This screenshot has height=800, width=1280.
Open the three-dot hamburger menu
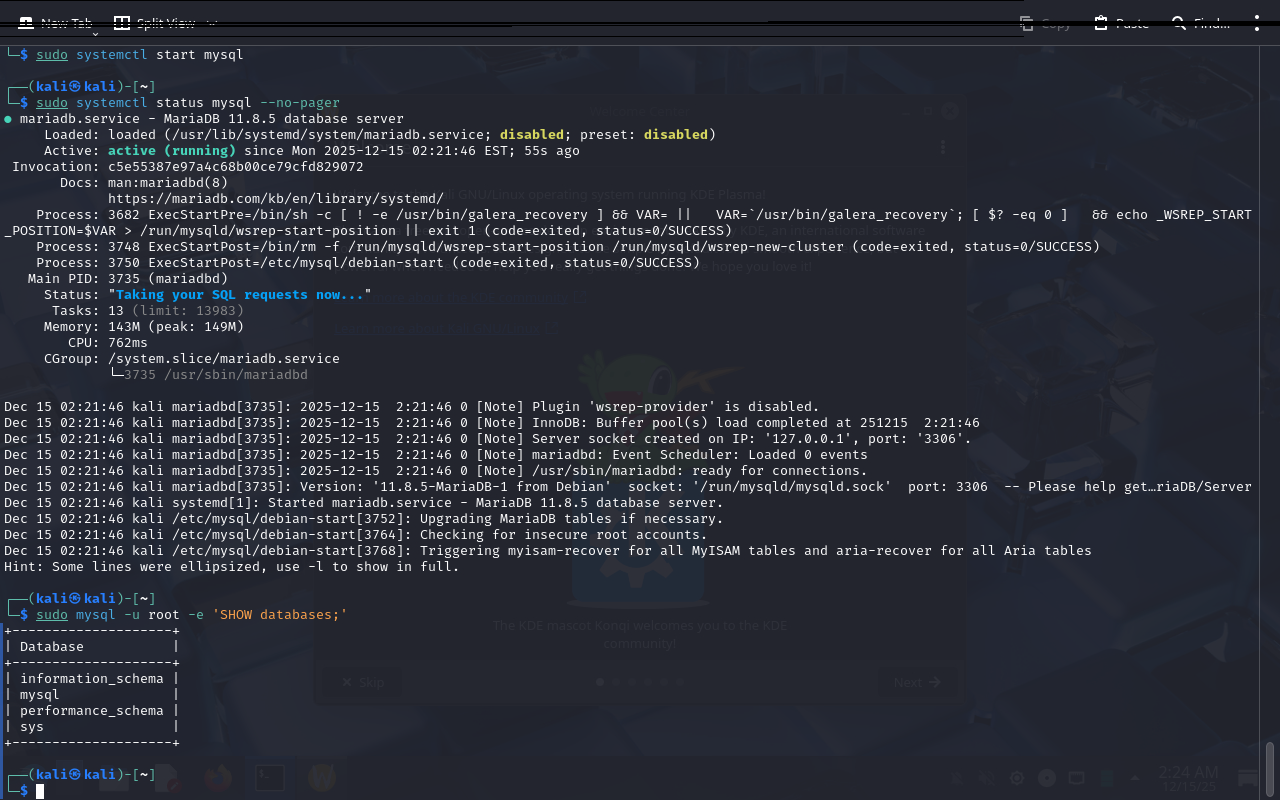1257,23
